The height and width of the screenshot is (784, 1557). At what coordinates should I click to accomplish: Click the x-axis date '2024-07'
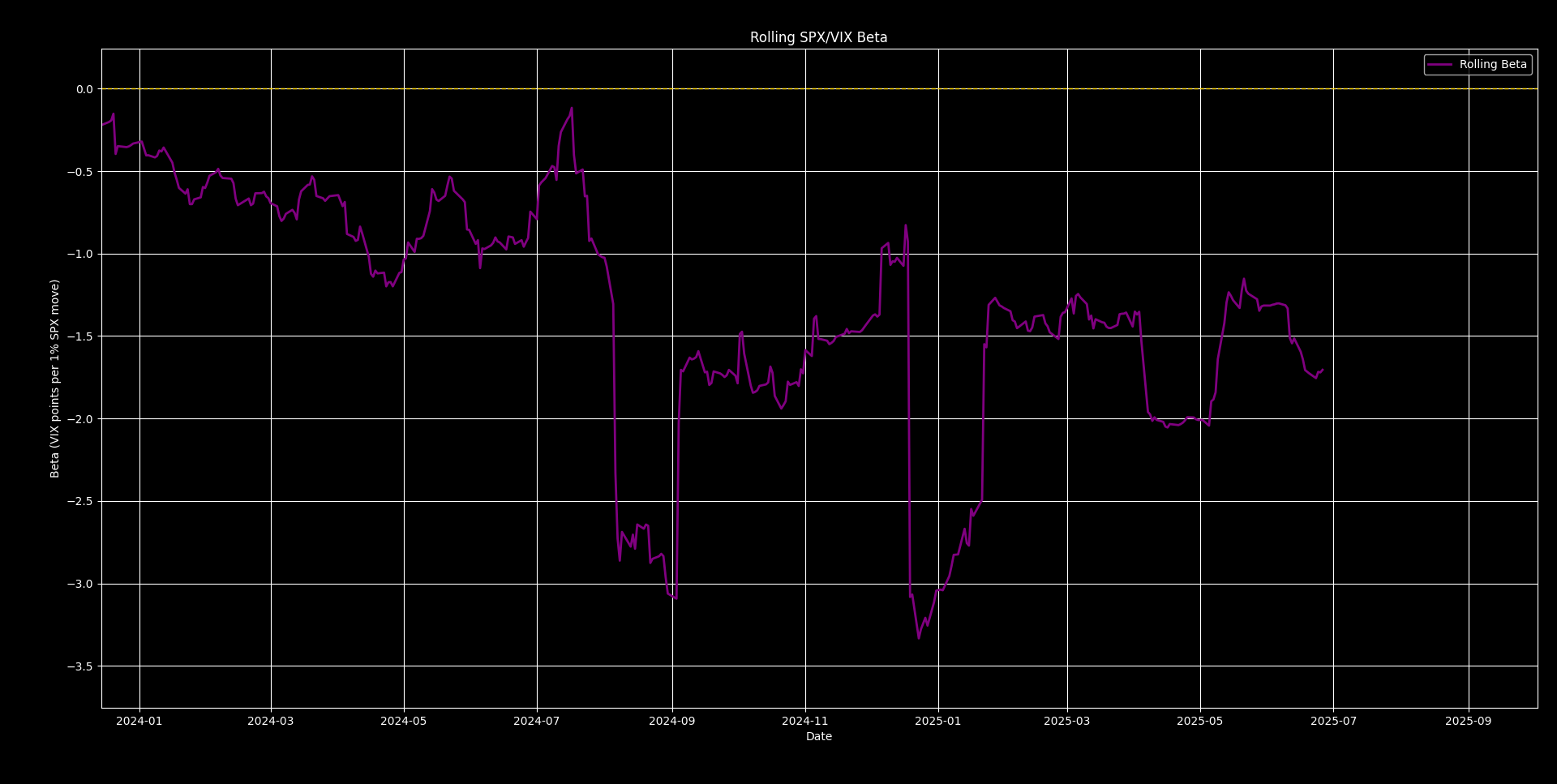coord(537,721)
